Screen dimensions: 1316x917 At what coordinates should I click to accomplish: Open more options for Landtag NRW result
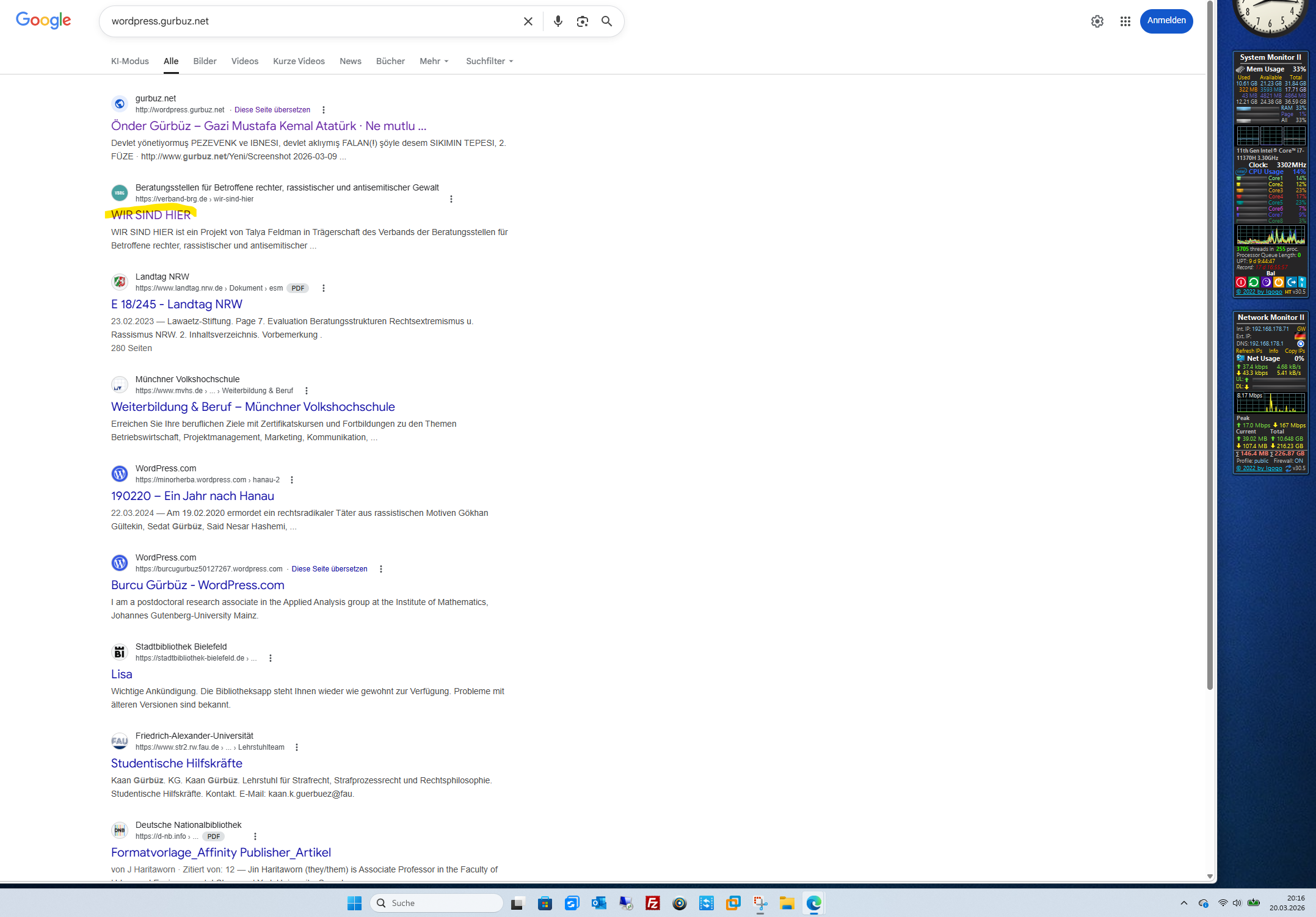(x=324, y=288)
